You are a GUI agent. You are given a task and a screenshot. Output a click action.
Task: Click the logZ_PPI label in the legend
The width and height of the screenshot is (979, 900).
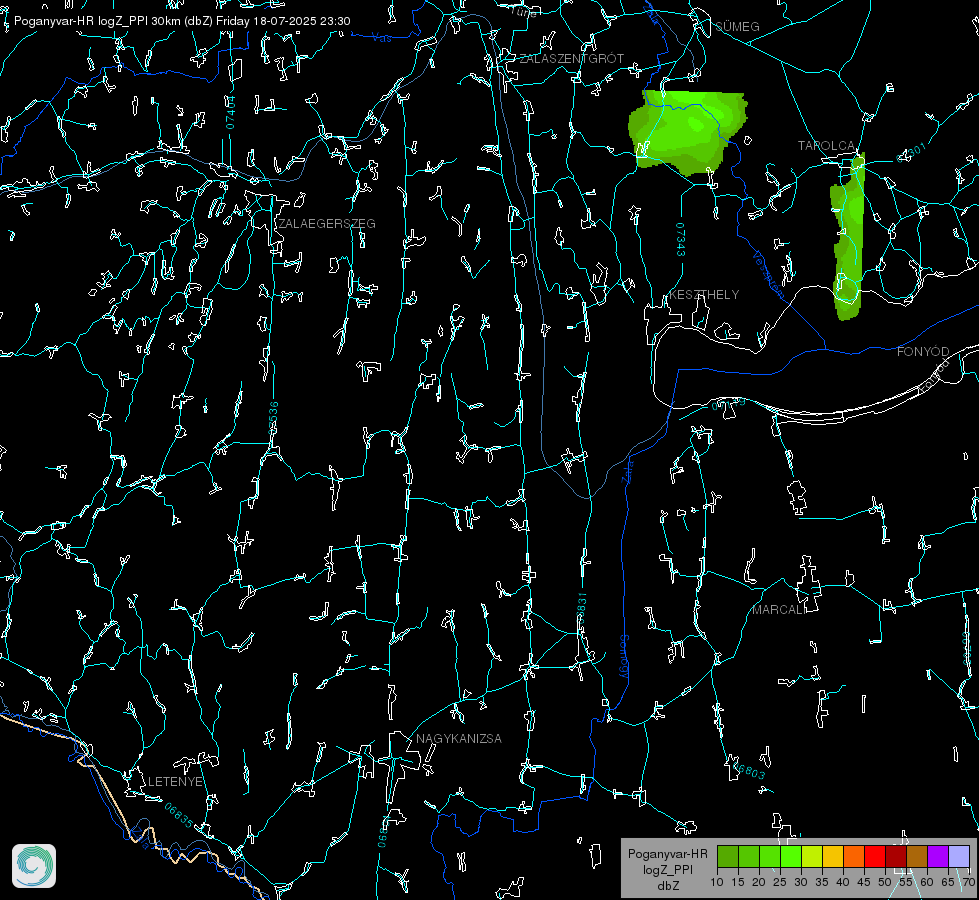click(667, 869)
